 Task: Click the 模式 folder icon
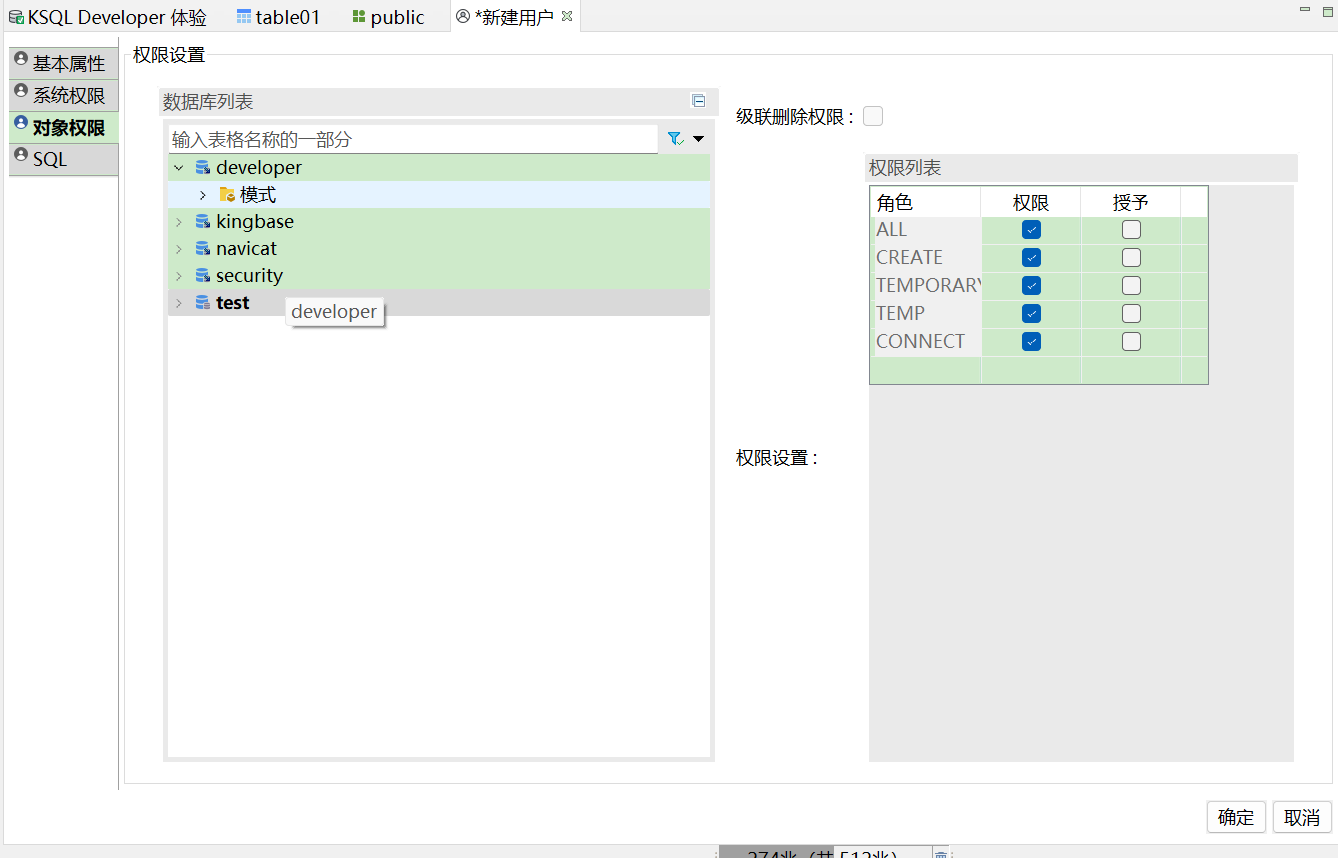[x=227, y=195]
